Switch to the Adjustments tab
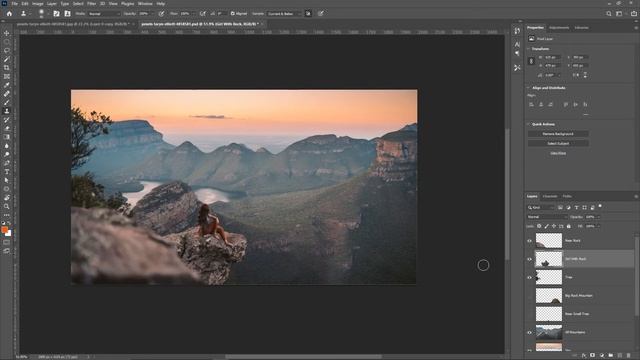Screen dimensions: 640x360 [x=559, y=28]
